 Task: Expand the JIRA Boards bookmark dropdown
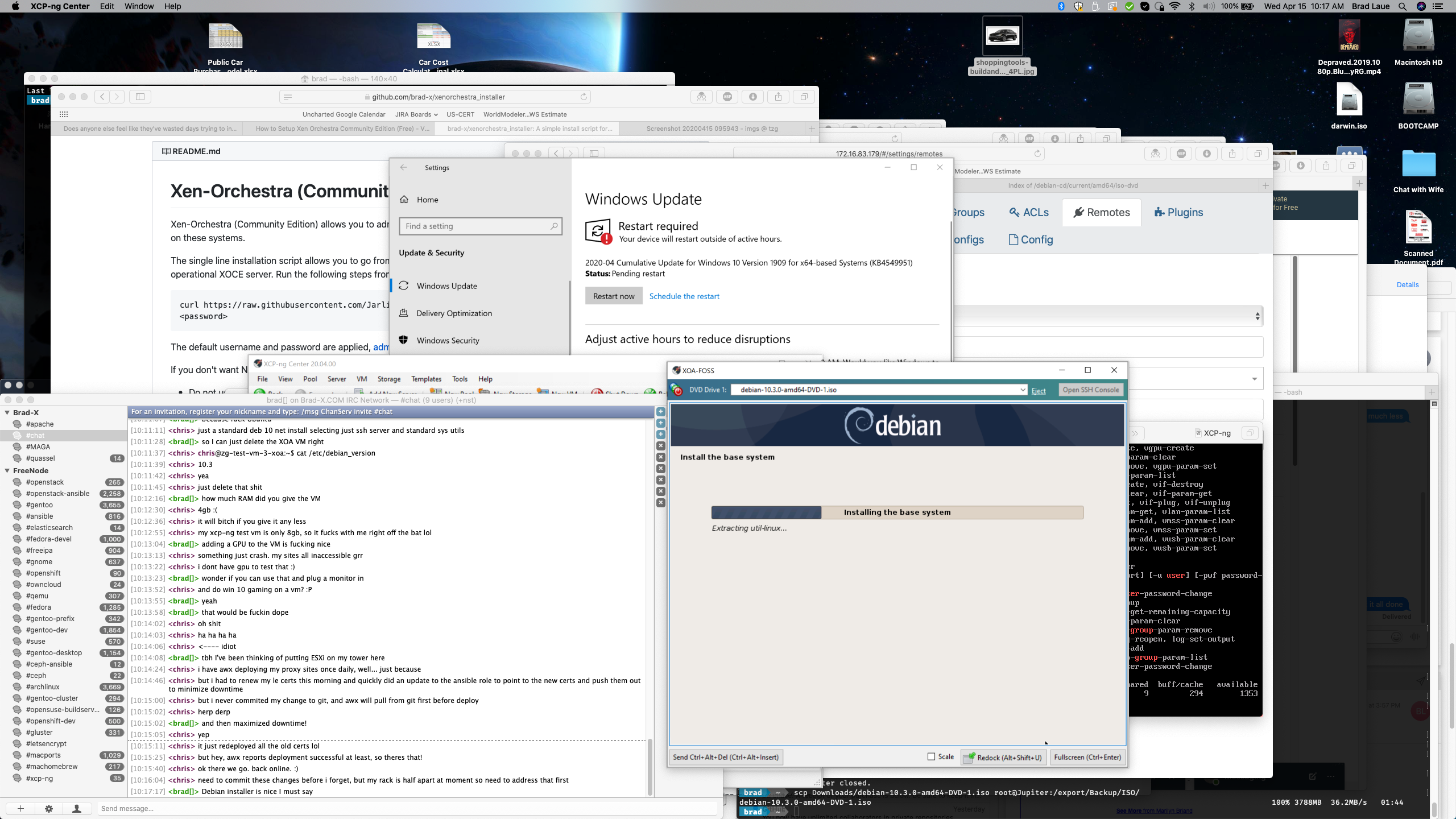(416, 114)
